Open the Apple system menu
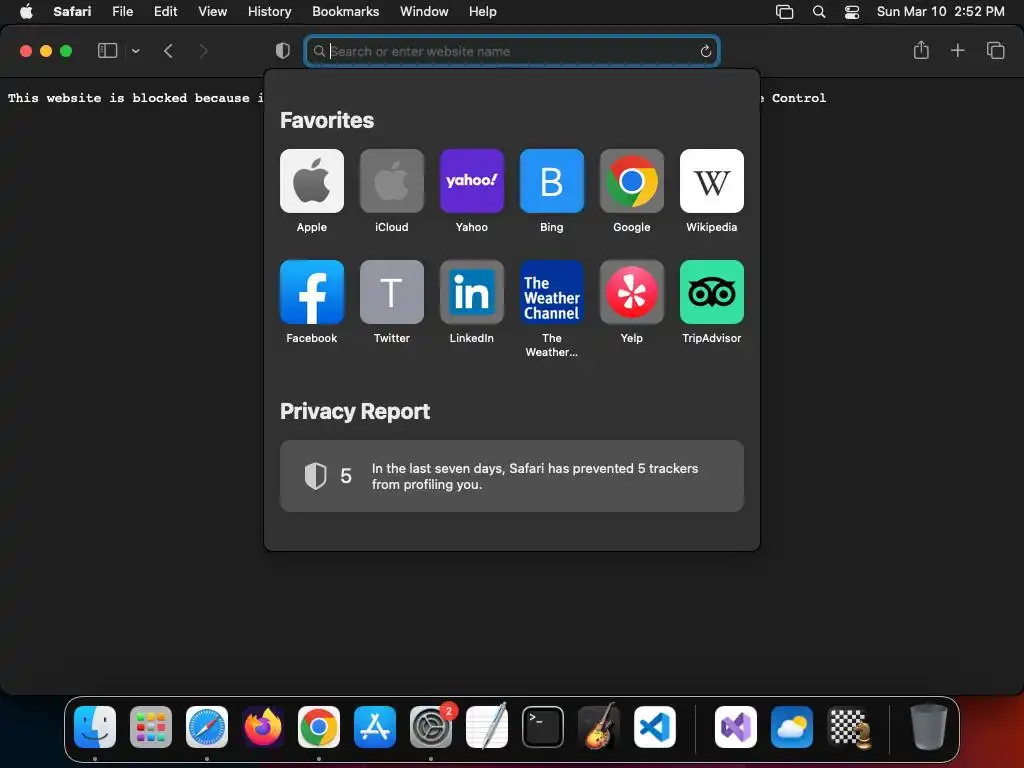The width and height of the screenshot is (1024, 768). tap(26, 12)
